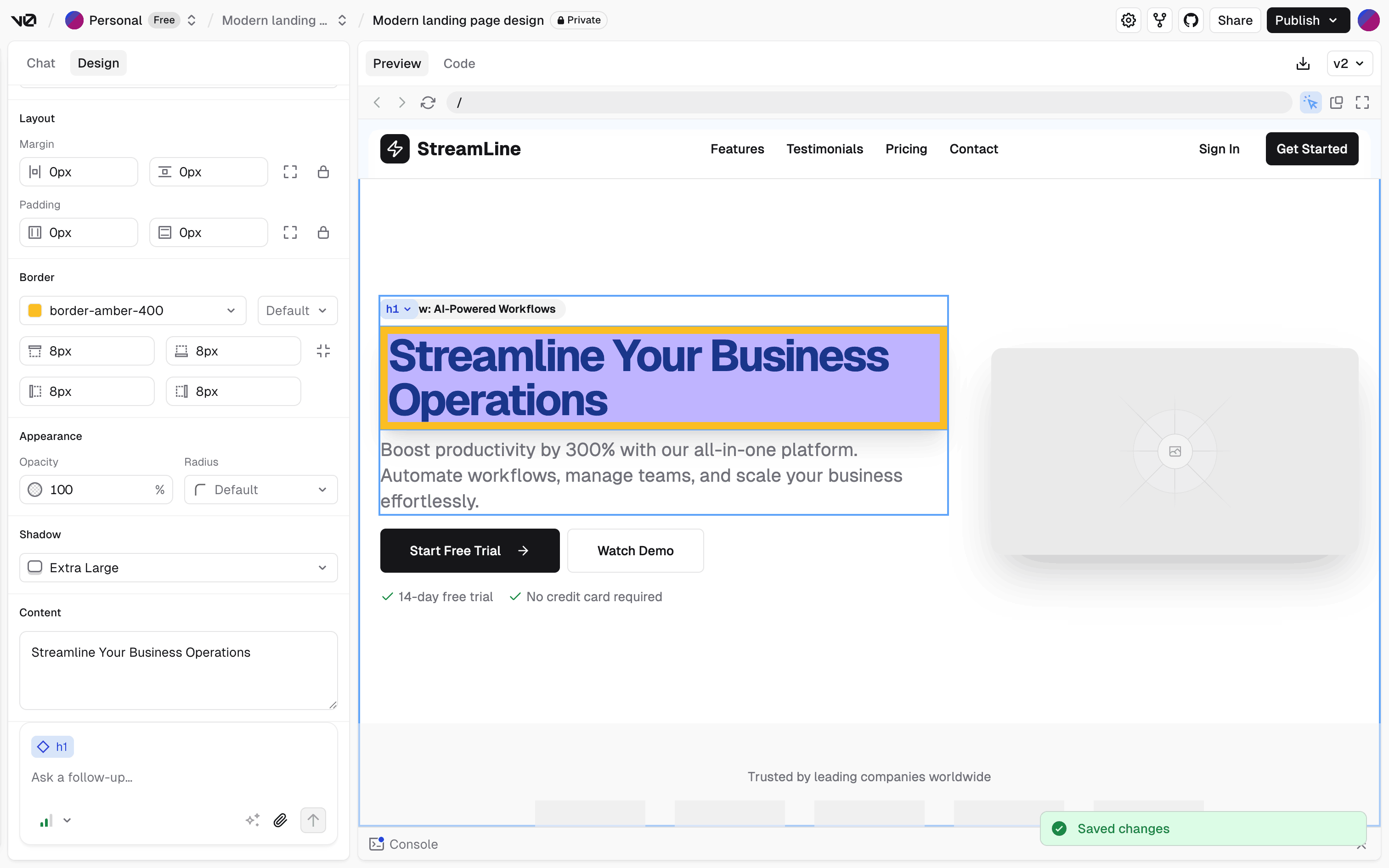Open preview in new window icon
Screen dimensions: 1389x868
point(1336,103)
